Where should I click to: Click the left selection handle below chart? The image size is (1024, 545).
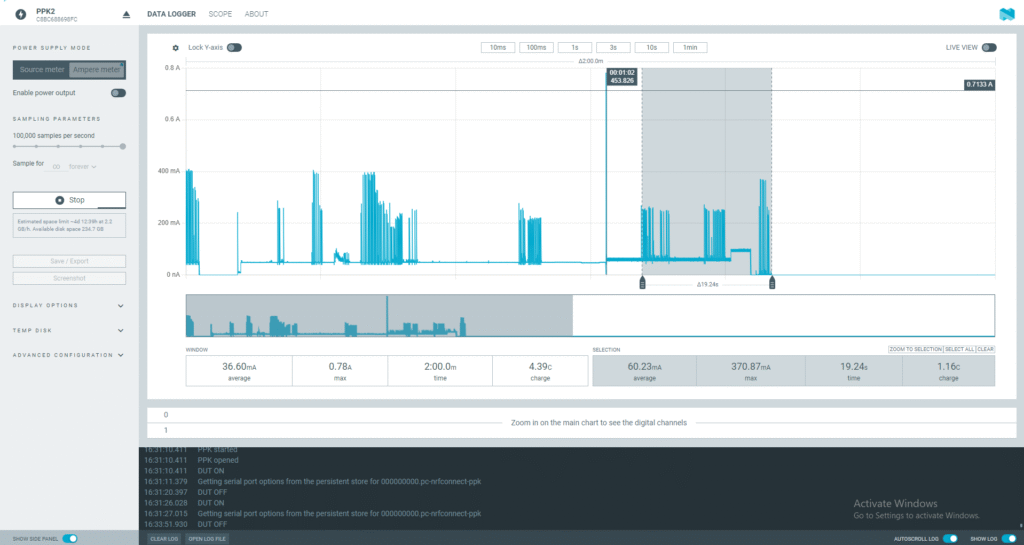point(642,283)
